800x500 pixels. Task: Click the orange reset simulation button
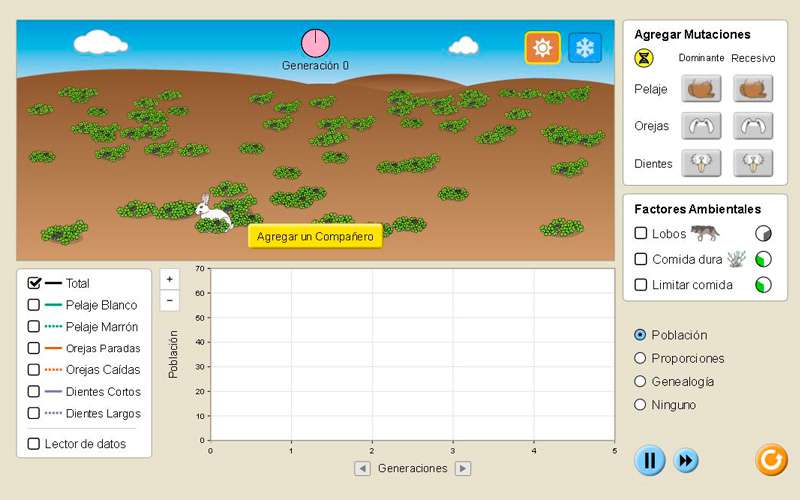click(x=771, y=460)
